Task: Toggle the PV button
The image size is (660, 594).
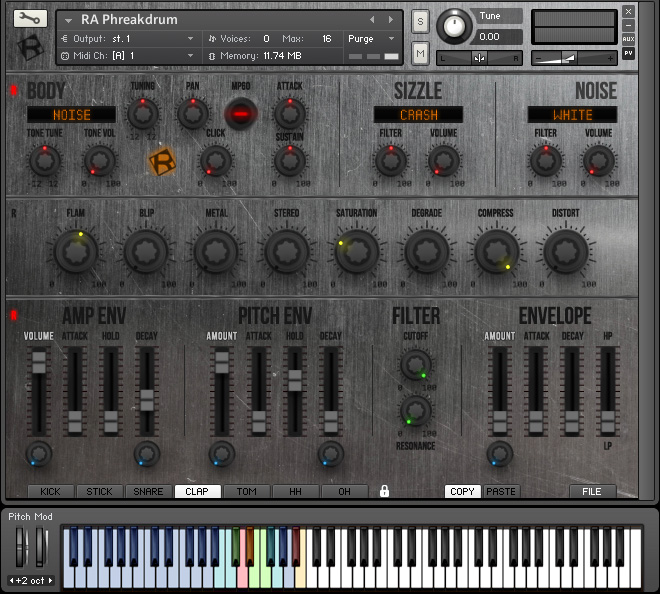Action: tap(628, 53)
